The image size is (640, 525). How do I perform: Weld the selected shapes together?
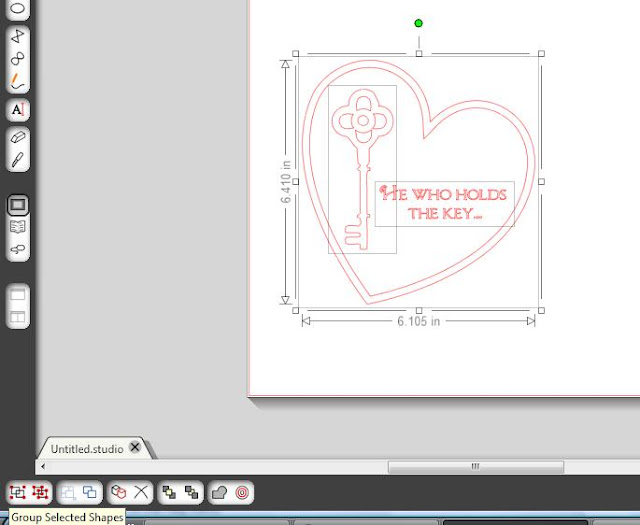pyautogui.click(x=118, y=492)
